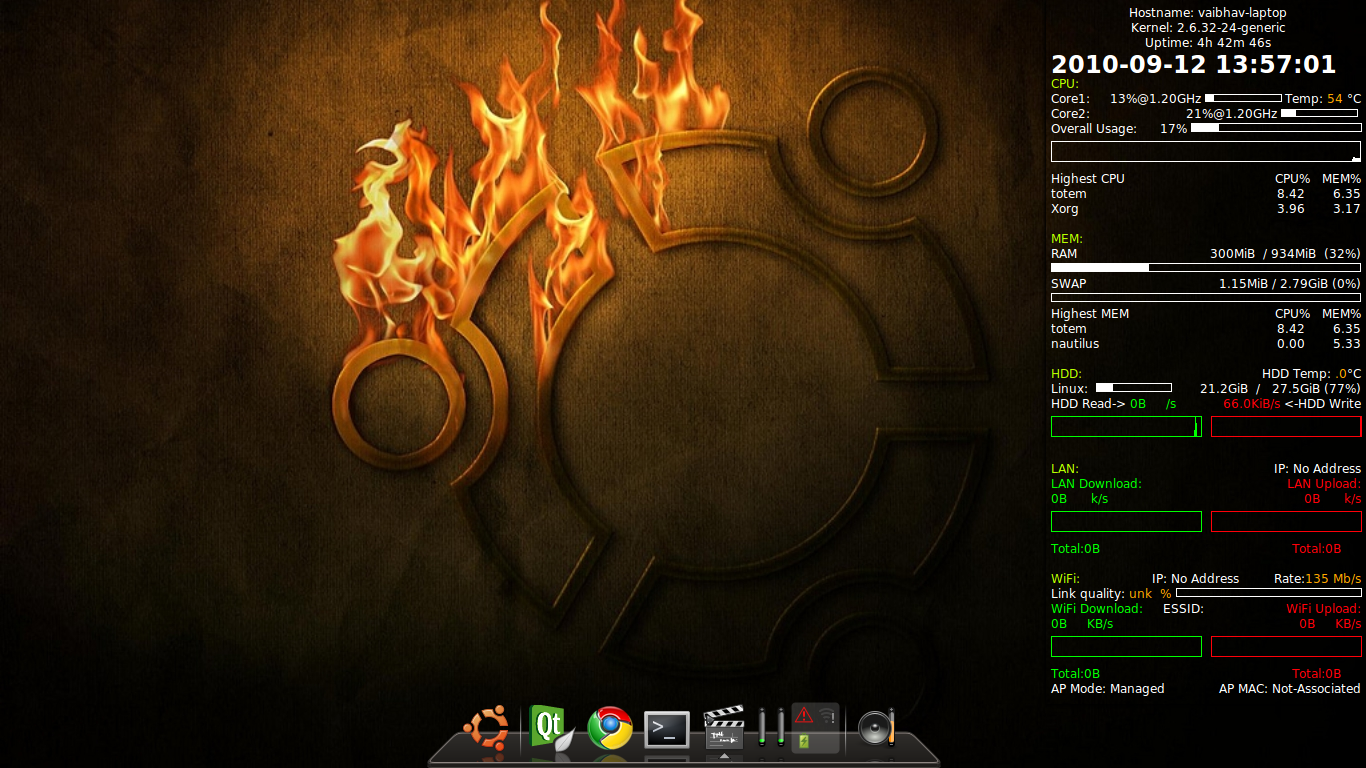Click the LAN Upload: label
Screen dimensions: 1366x768
[1324, 484]
